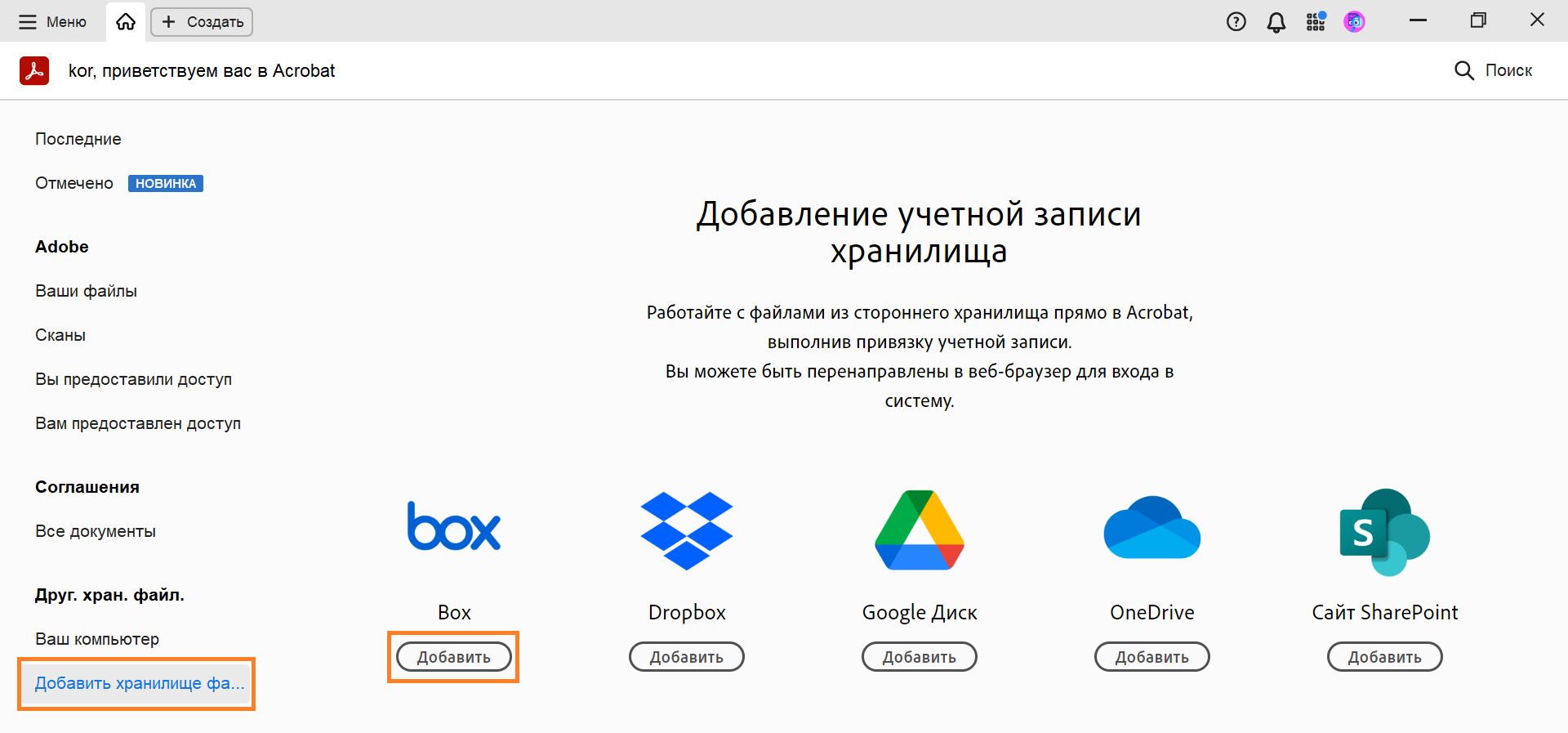Image resolution: width=1568 pixels, height=733 pixels.
Task: Select Отмечено in the sidebar
Action: coord(74,183)
